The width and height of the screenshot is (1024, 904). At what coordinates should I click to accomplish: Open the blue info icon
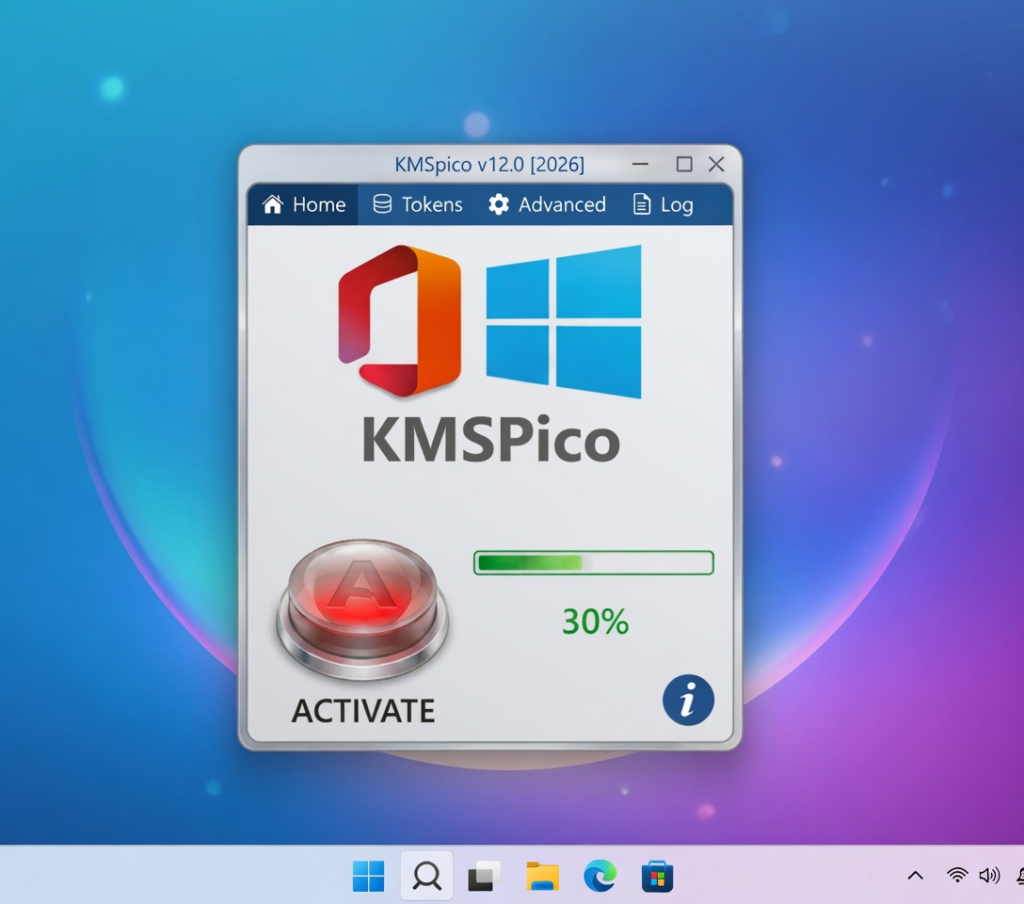[688, 700]
